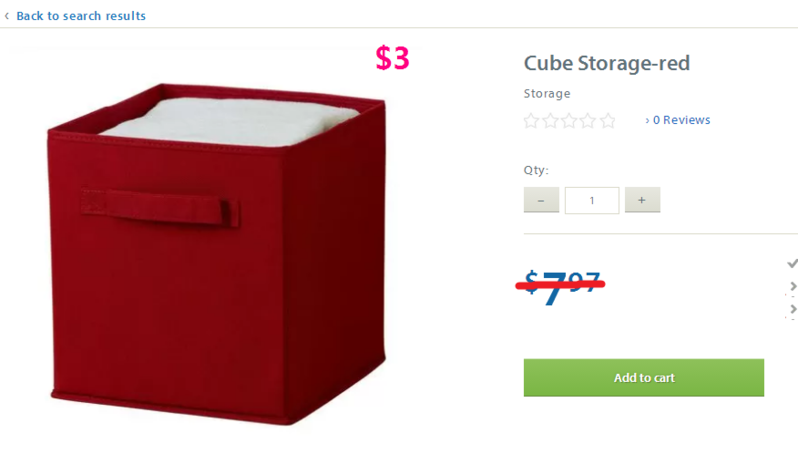Viewport: 798px width, 454px height.
Task: Decrease quantity with the minus button
Action: 542,200
